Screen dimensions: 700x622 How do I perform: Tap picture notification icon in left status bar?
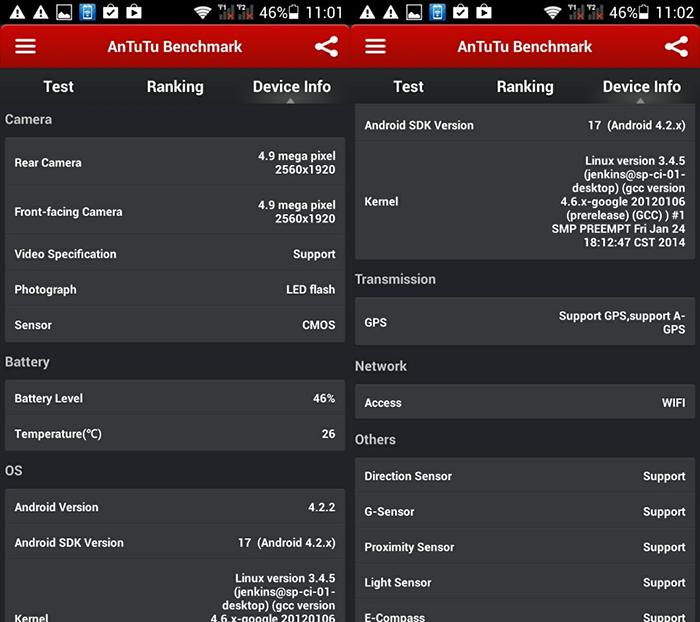coord(64,12)
